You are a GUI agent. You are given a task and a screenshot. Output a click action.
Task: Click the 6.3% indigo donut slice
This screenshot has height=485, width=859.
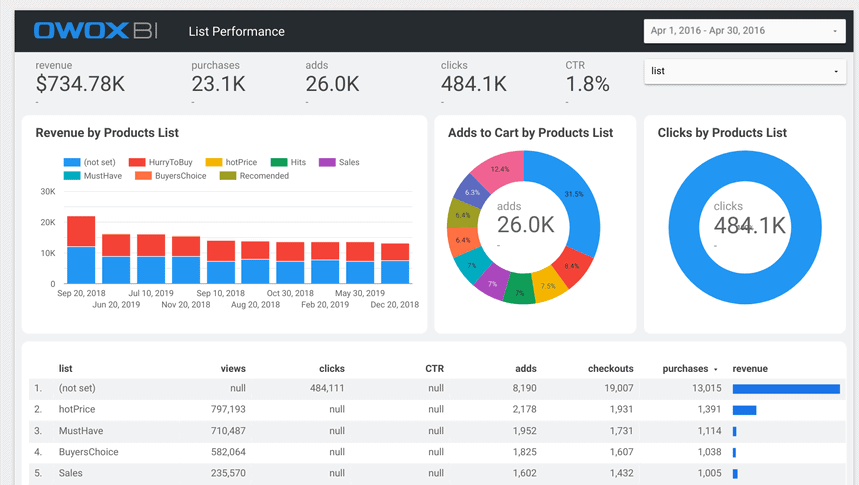[472, 192]
